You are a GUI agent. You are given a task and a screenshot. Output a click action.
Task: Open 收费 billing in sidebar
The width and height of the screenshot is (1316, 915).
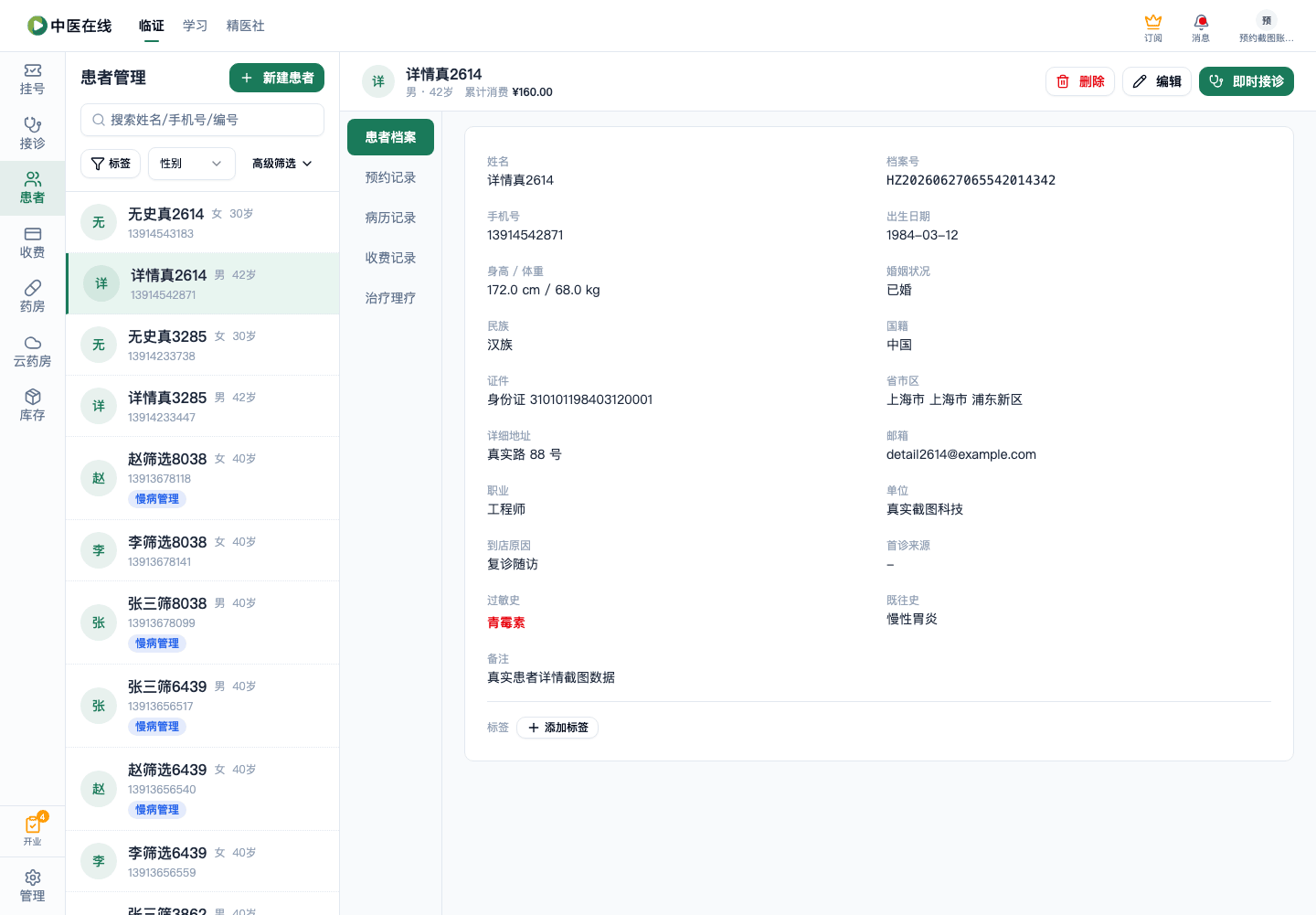32,243
